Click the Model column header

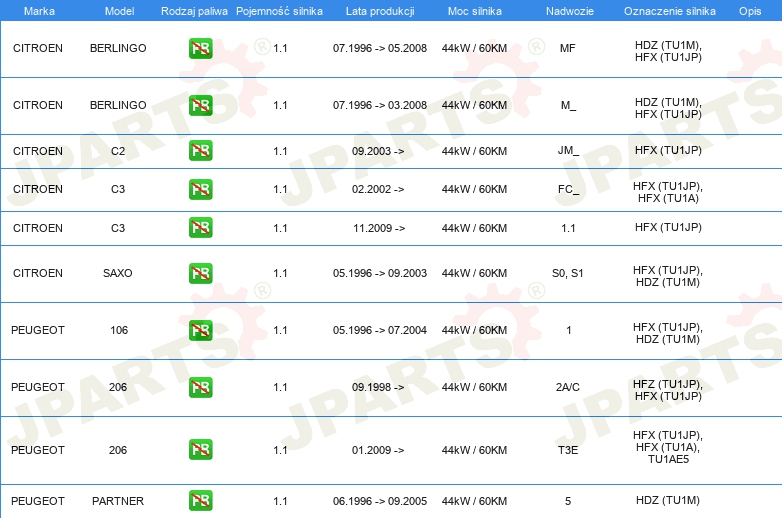tap(119, 11)
